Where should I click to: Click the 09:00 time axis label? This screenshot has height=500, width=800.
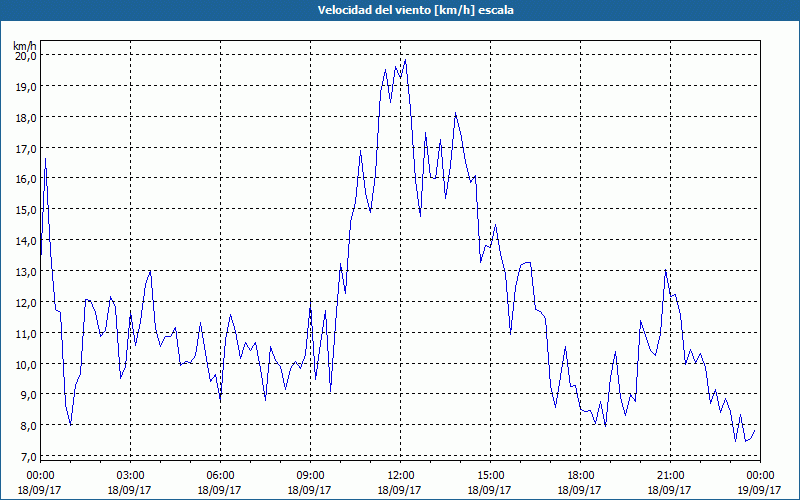click(310, 476)
